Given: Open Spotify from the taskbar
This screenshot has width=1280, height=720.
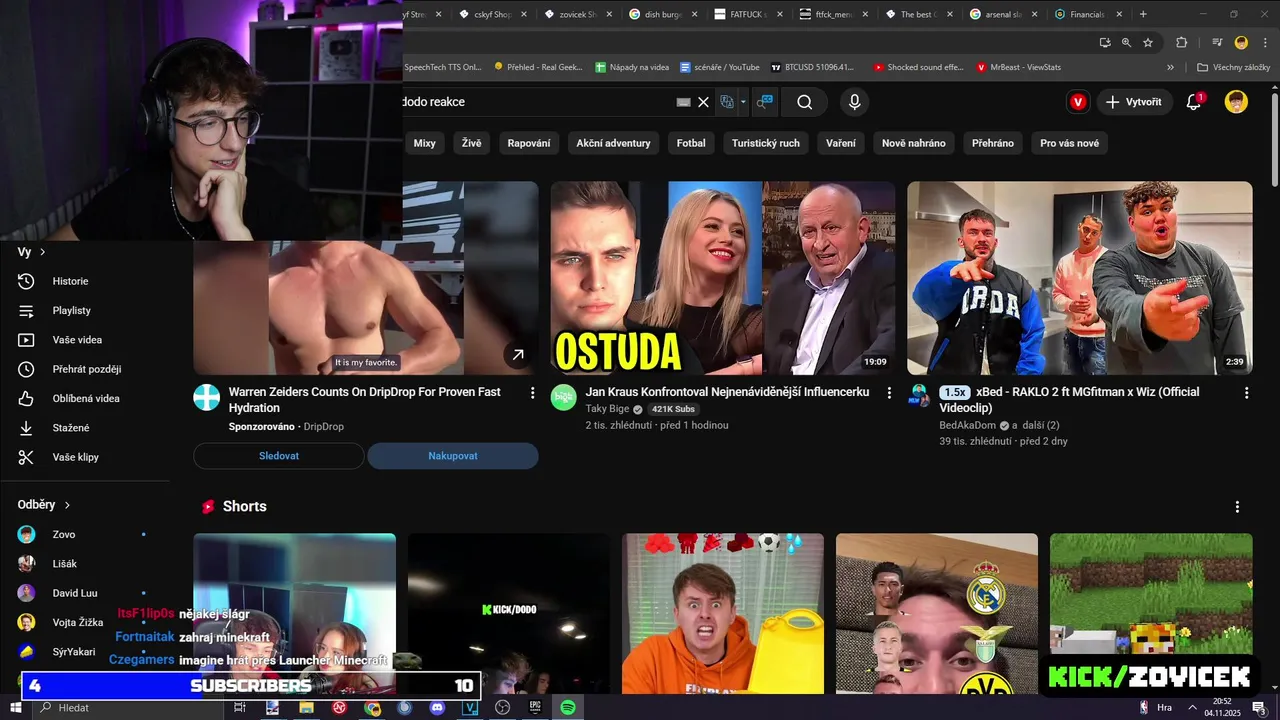Looking at the screenshot, I should 568,707.
